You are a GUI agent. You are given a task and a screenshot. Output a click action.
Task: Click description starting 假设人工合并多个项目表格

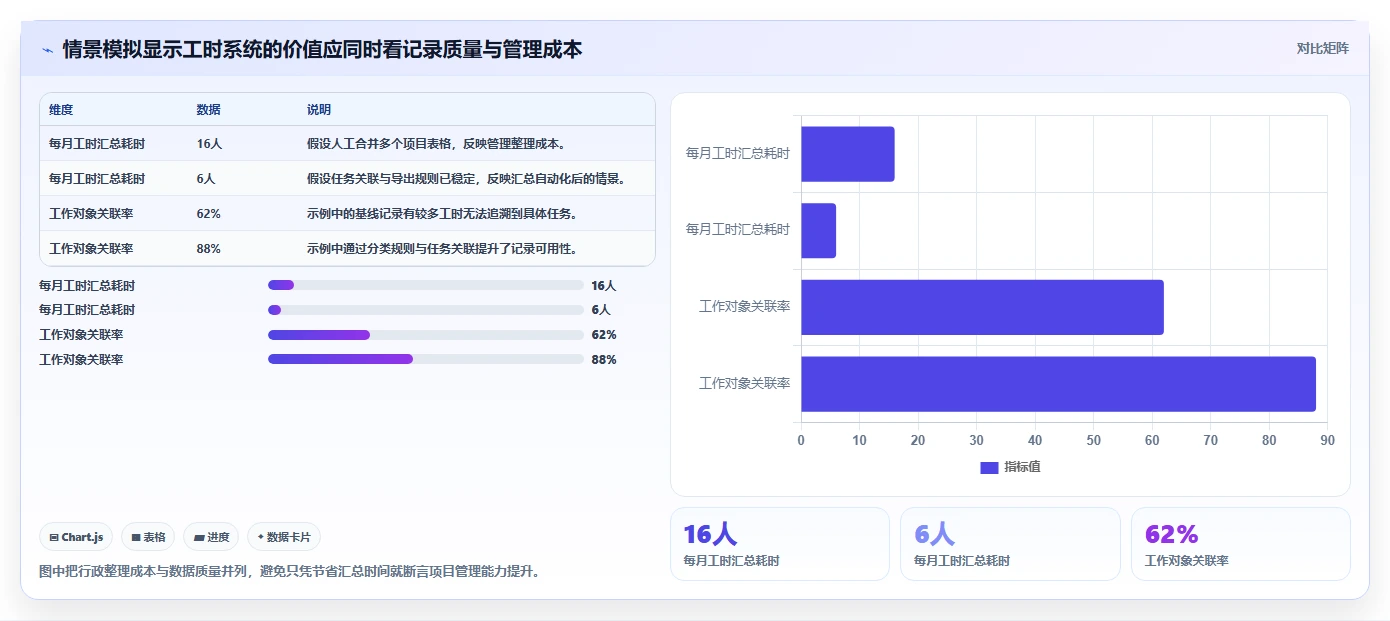tap(438, 144)
